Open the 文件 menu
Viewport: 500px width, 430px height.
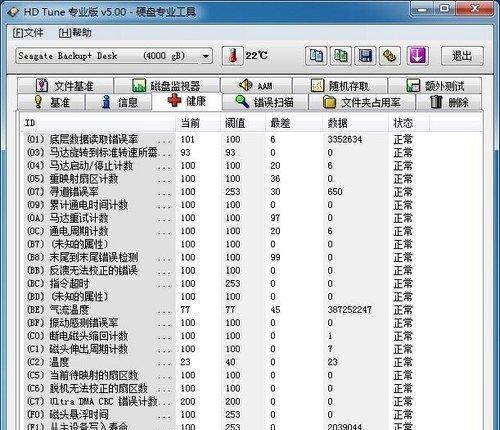point(28,33)
